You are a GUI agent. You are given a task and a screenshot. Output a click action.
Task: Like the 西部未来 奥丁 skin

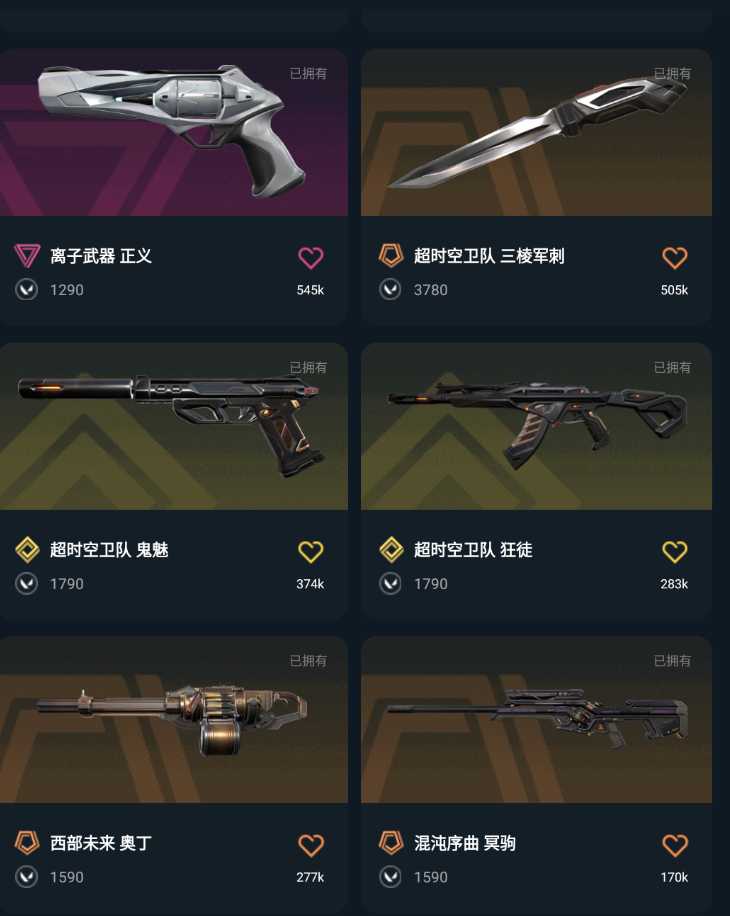pyautogui.click(x=310, y=845)
